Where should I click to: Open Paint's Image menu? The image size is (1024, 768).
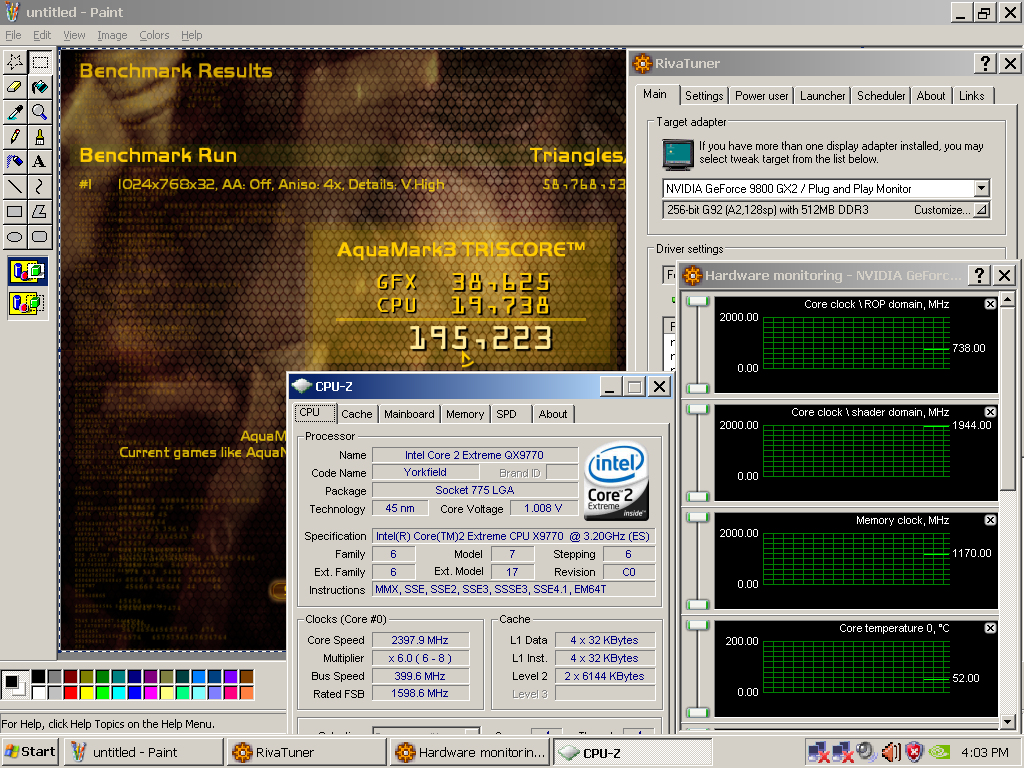point(112,35)
